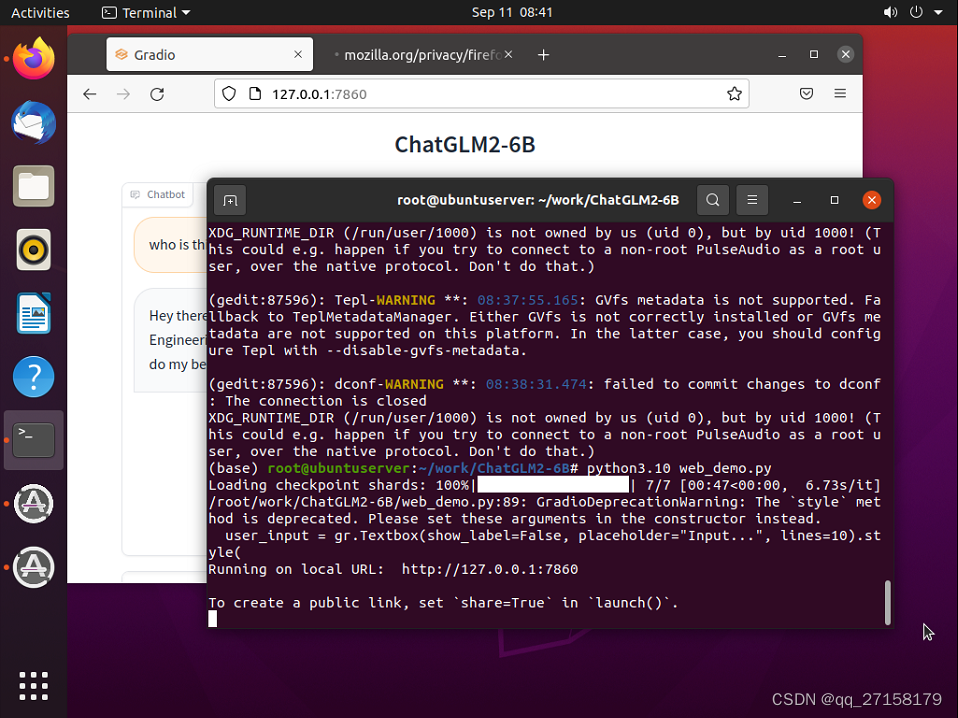The width and height of the screenshot is (958, 718).
Task: Open Firefox from the dock
Action: click(34, 59)
